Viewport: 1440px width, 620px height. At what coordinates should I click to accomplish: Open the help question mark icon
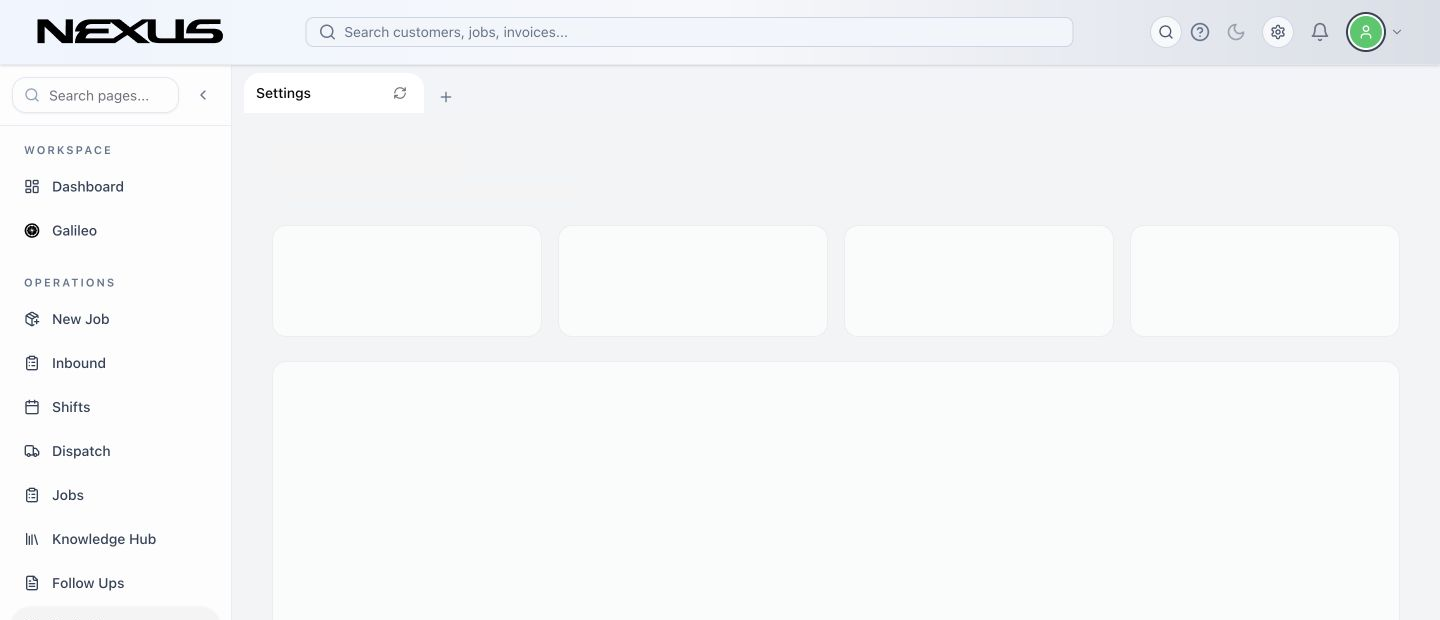1200,32
